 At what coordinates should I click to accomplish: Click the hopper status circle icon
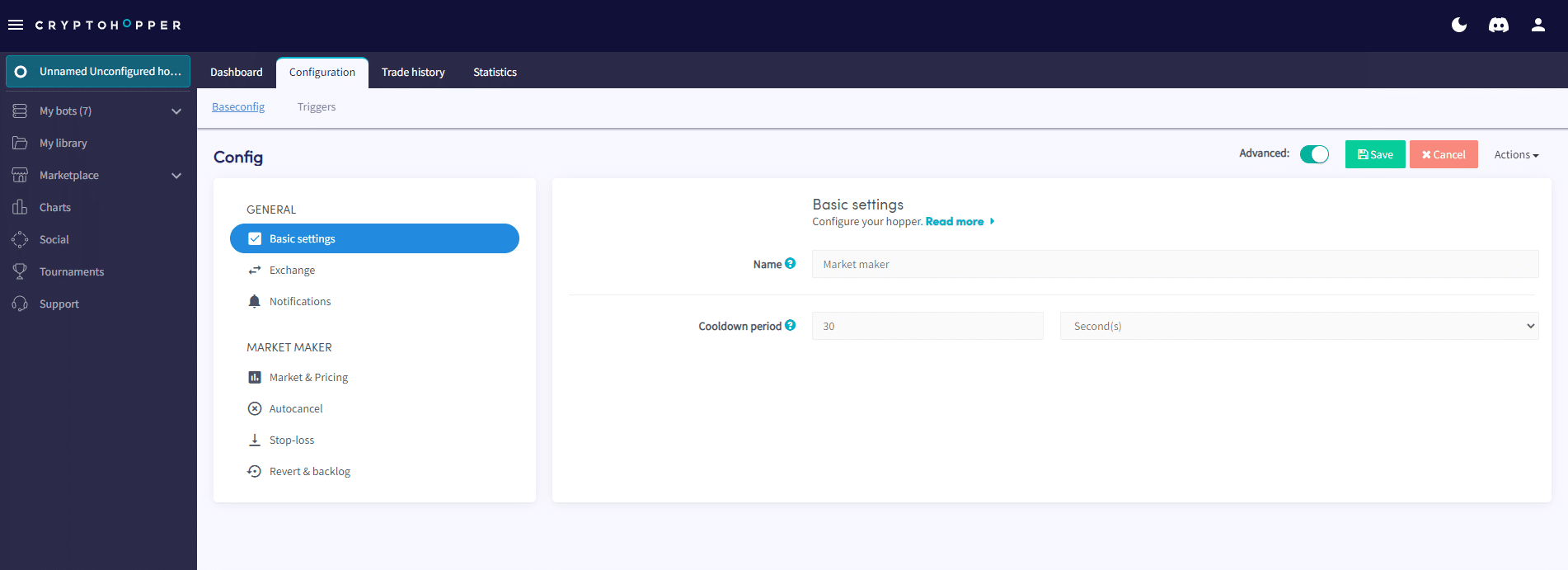pos(21,72)
